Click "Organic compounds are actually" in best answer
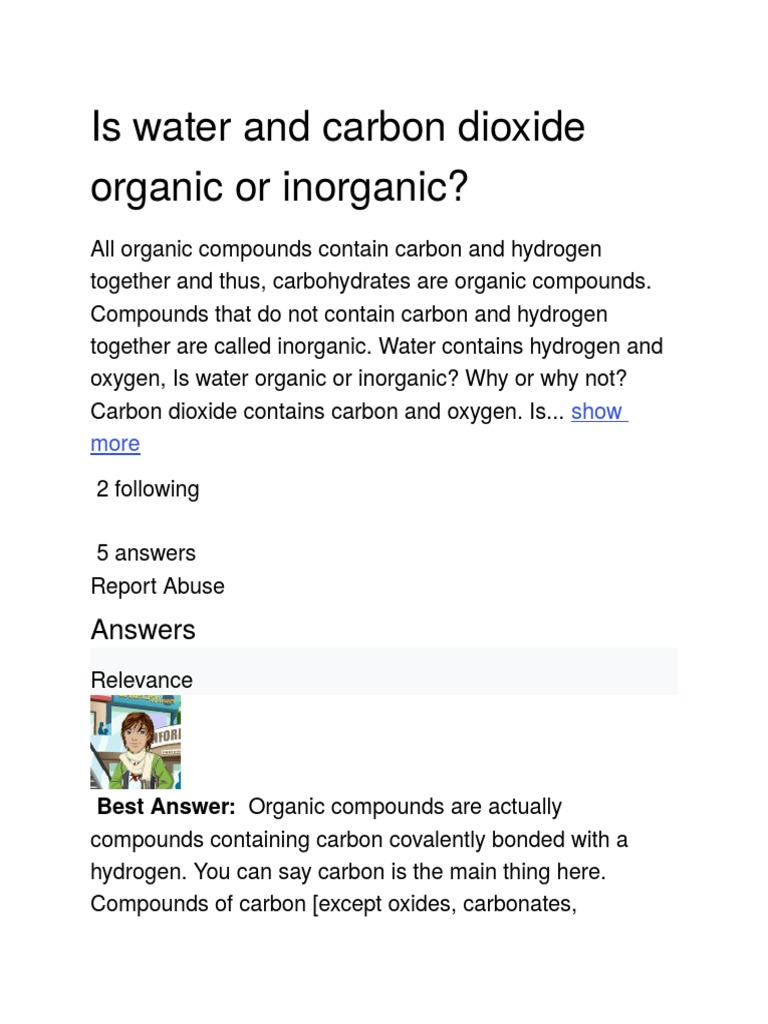The image size is (768, 1024). (405, 807)
